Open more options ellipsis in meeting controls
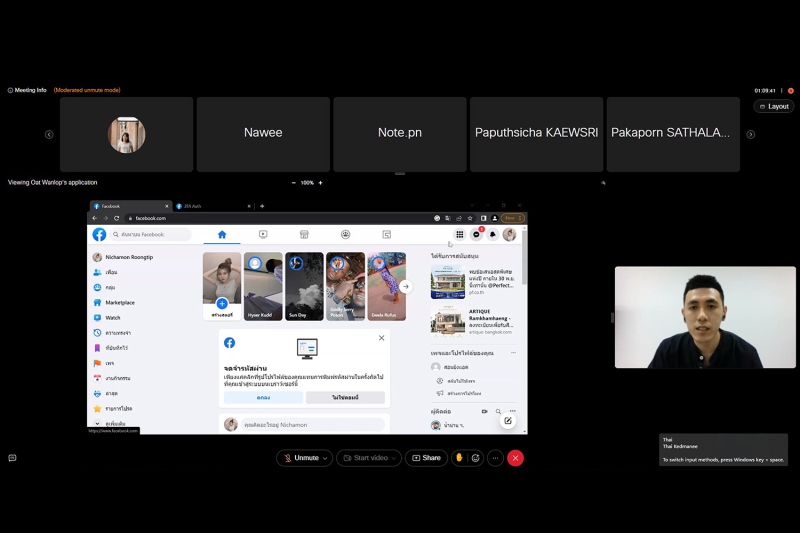Viewport: 800px width, 533px height. (495, 458)
